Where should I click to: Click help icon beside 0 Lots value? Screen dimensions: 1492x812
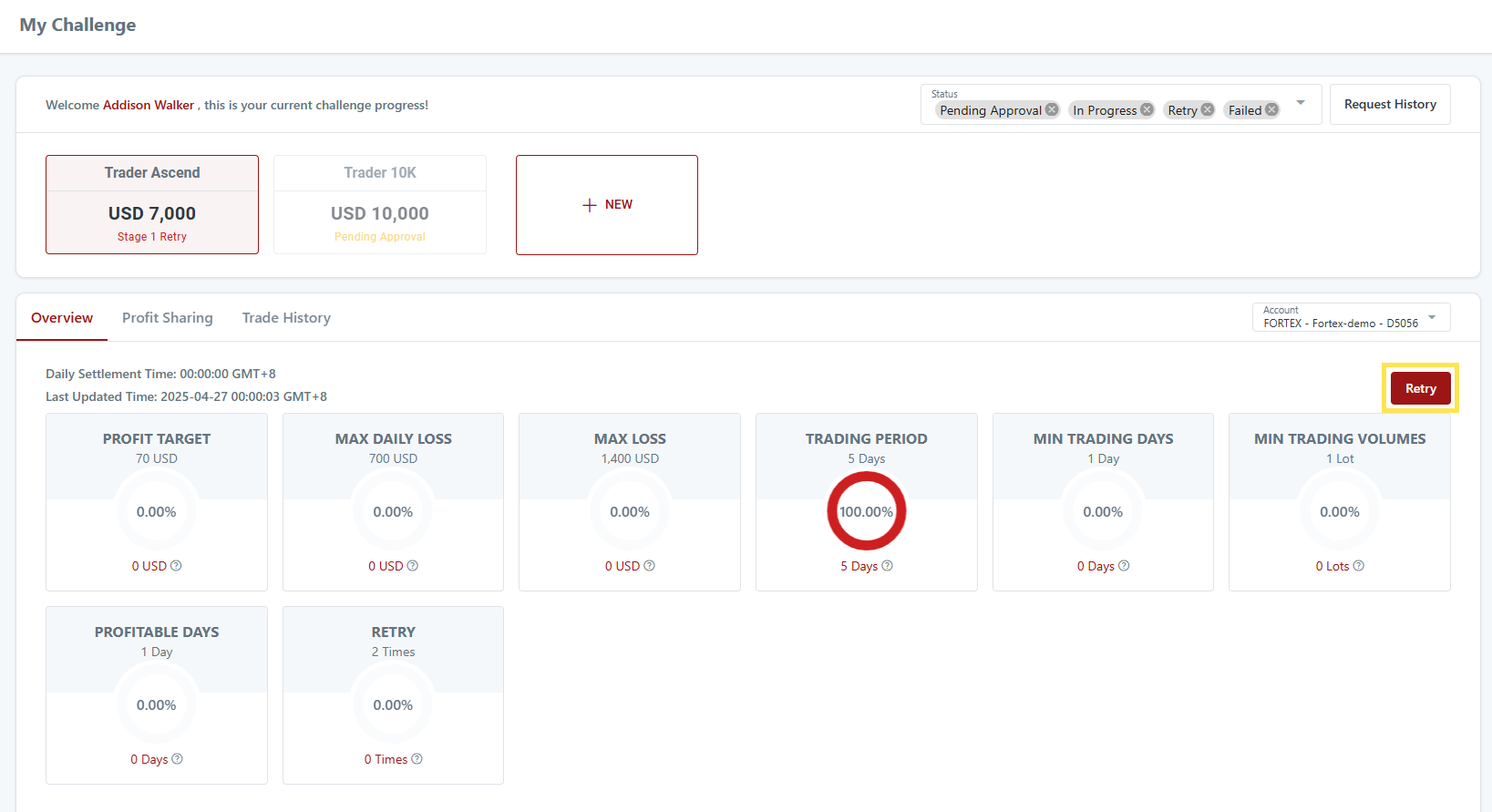(x=1358, y=566)
